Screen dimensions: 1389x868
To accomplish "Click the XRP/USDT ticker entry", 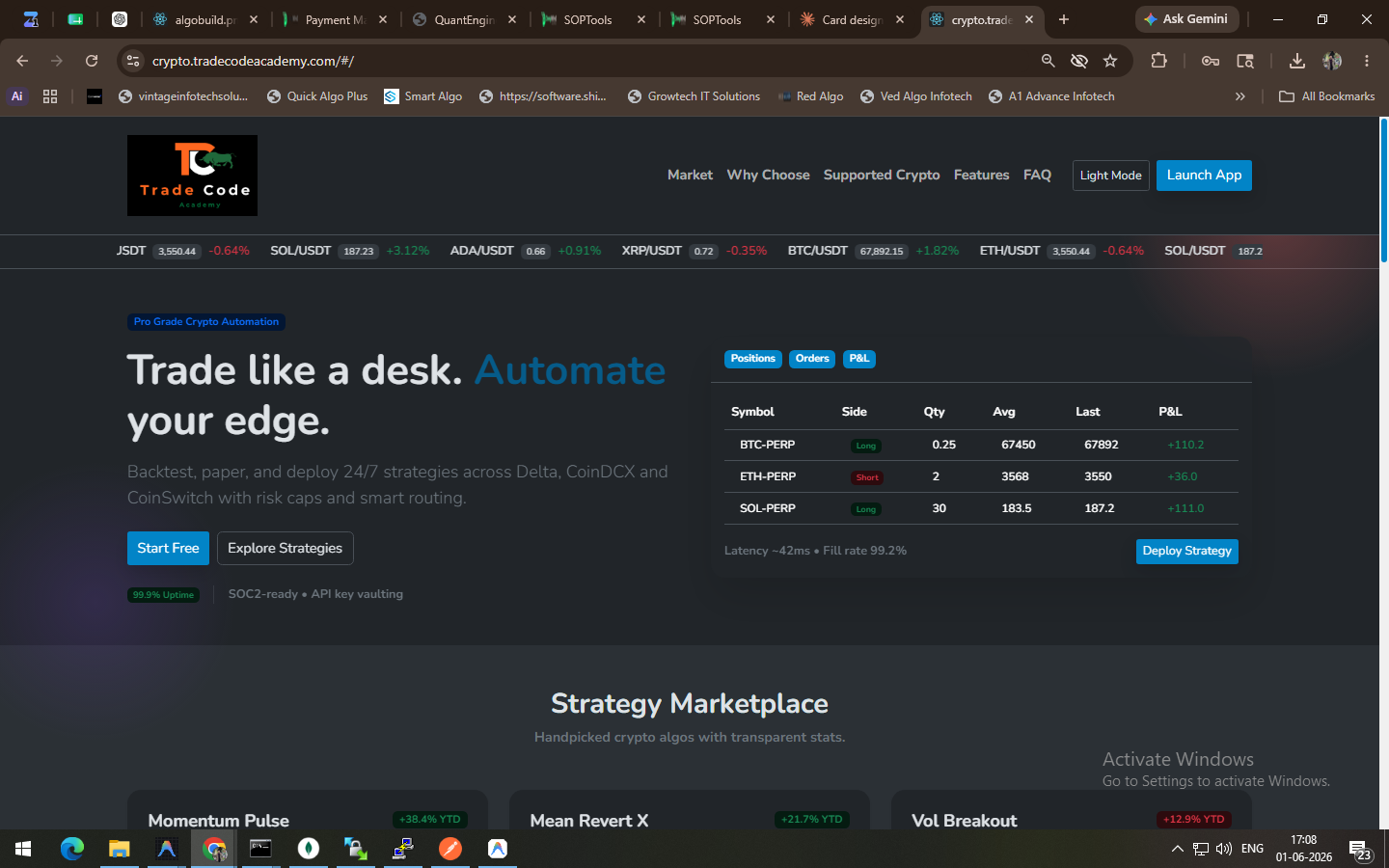I will coord(694,251).
